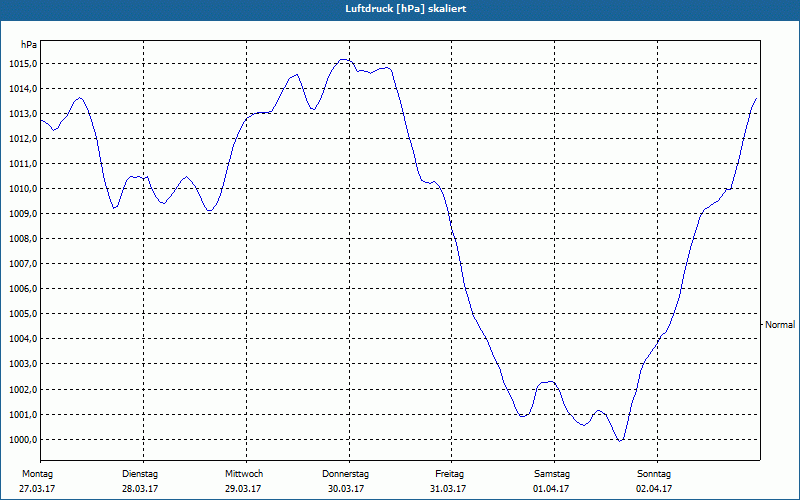Click the 1012,0 axis value
Viewport: 800px width, 500px height.
tap(23, 139)
